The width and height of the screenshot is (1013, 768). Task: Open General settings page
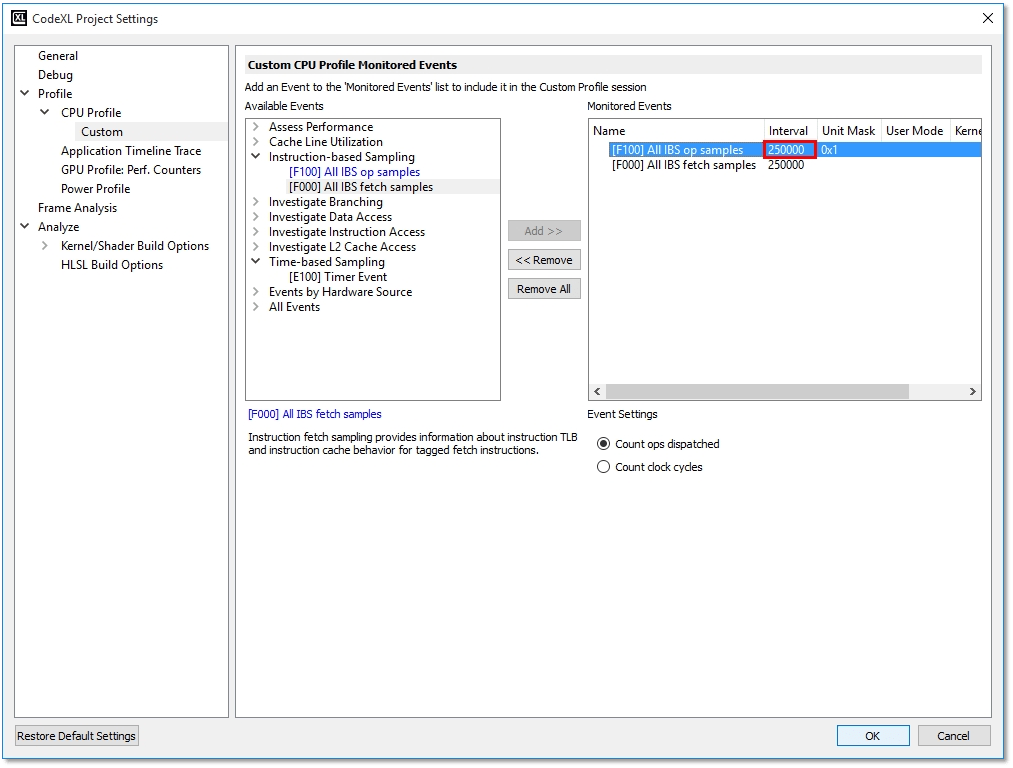[57, 56]
